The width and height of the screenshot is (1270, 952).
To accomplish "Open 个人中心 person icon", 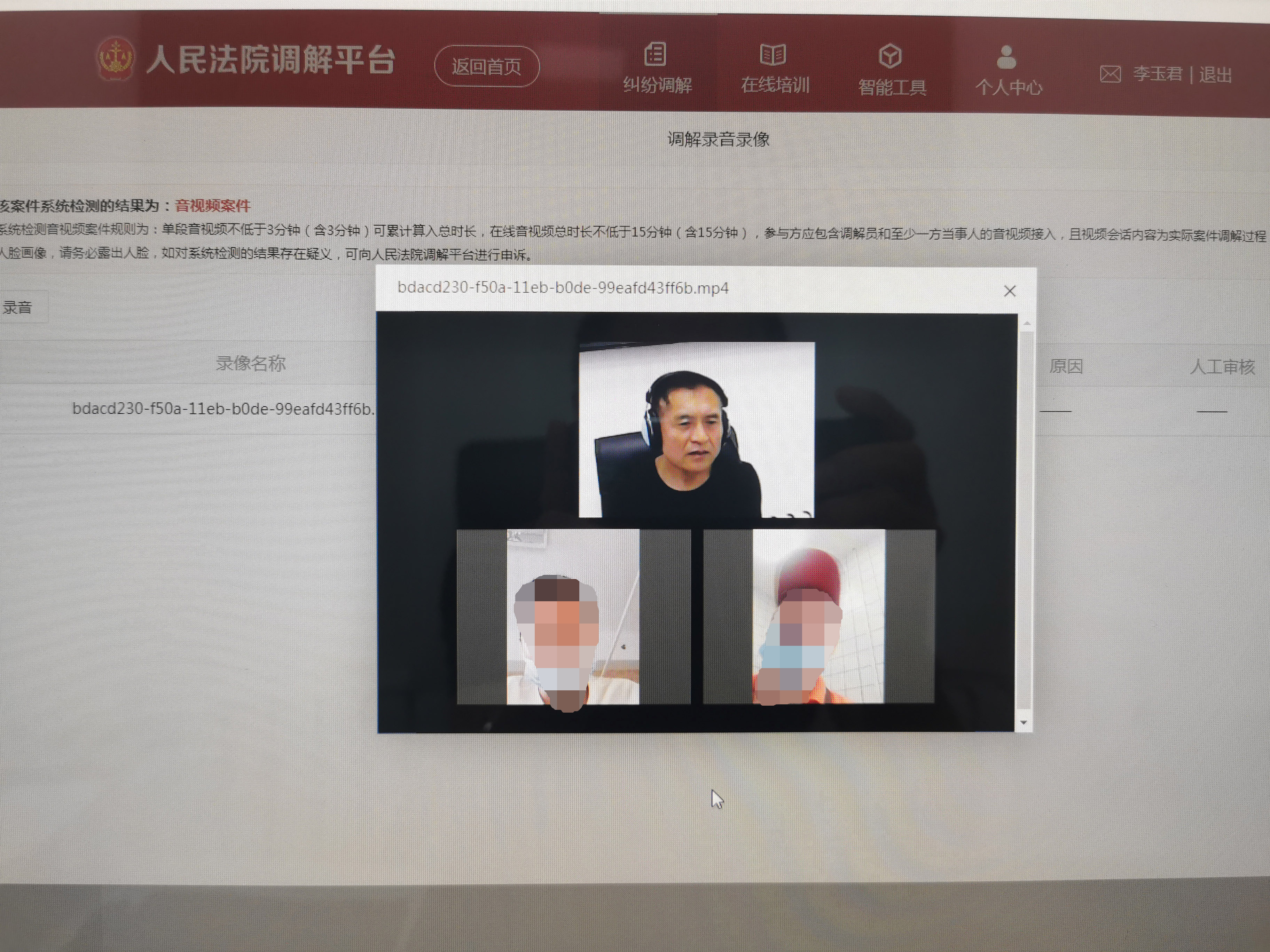I will [x=1006, y=57].
